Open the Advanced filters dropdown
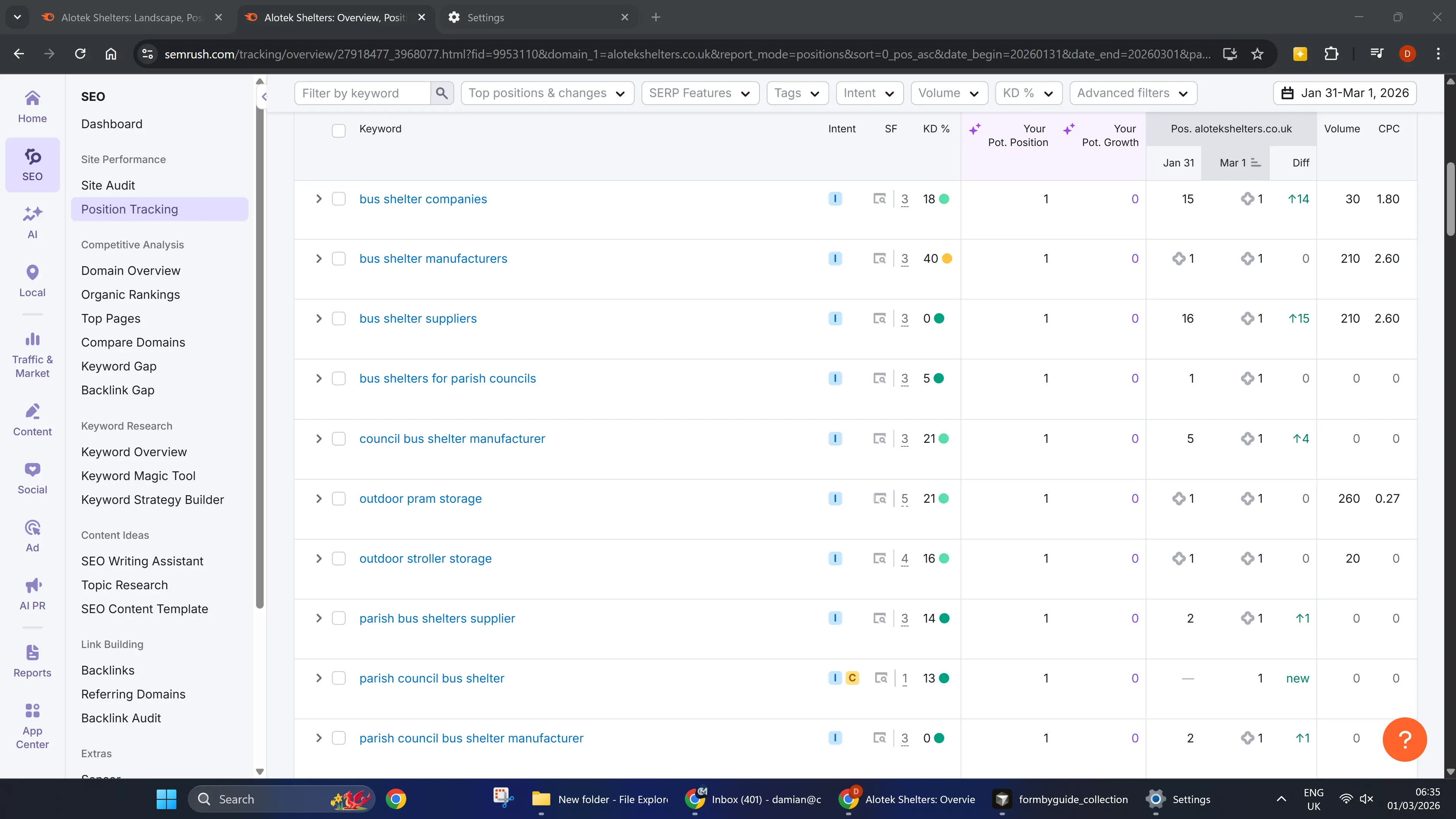 point(1132,93)
